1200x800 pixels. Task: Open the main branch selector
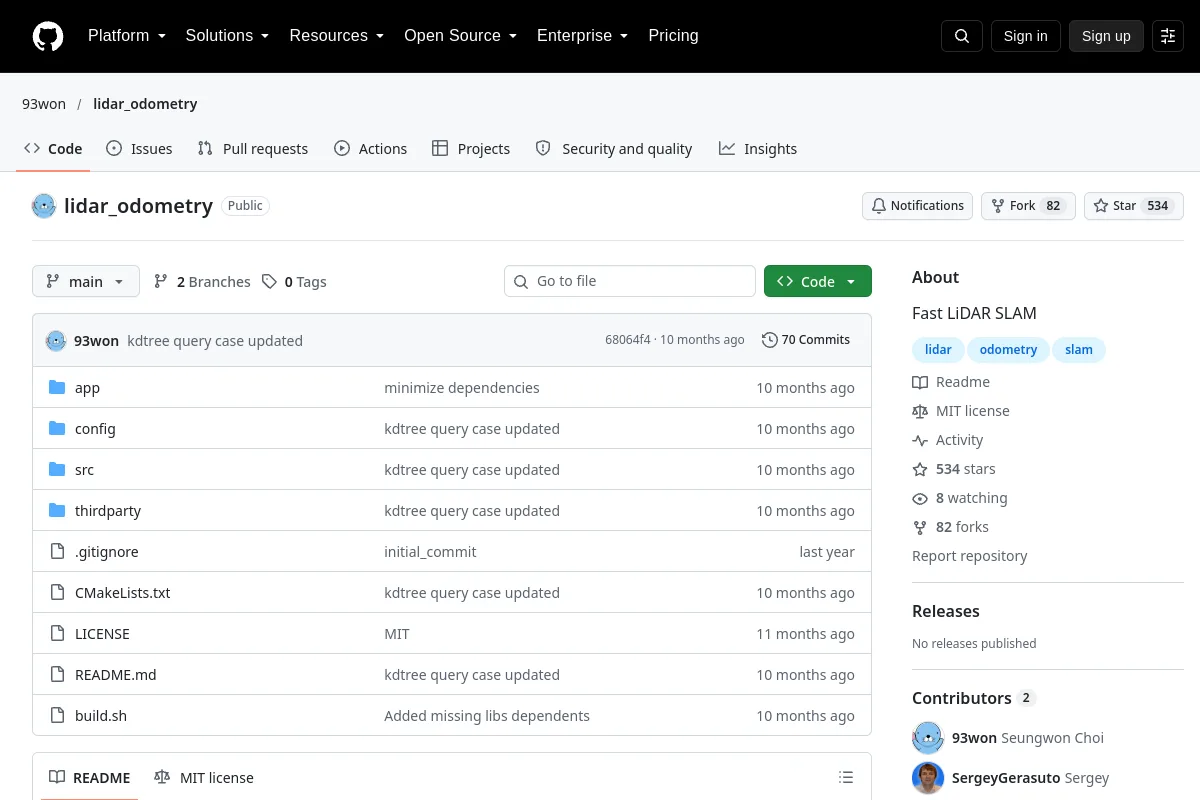86,282
